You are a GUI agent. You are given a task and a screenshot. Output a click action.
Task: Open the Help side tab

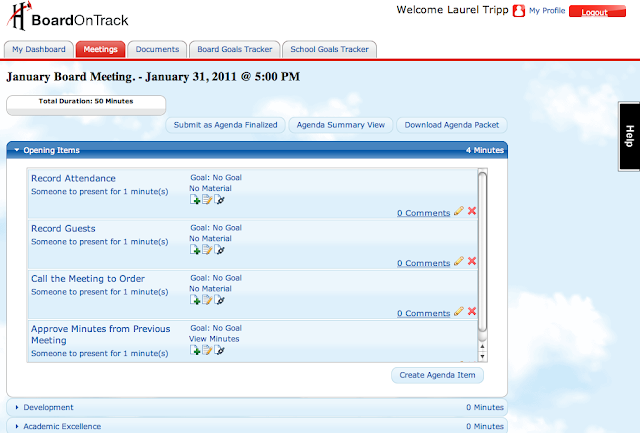pos(629,136)
